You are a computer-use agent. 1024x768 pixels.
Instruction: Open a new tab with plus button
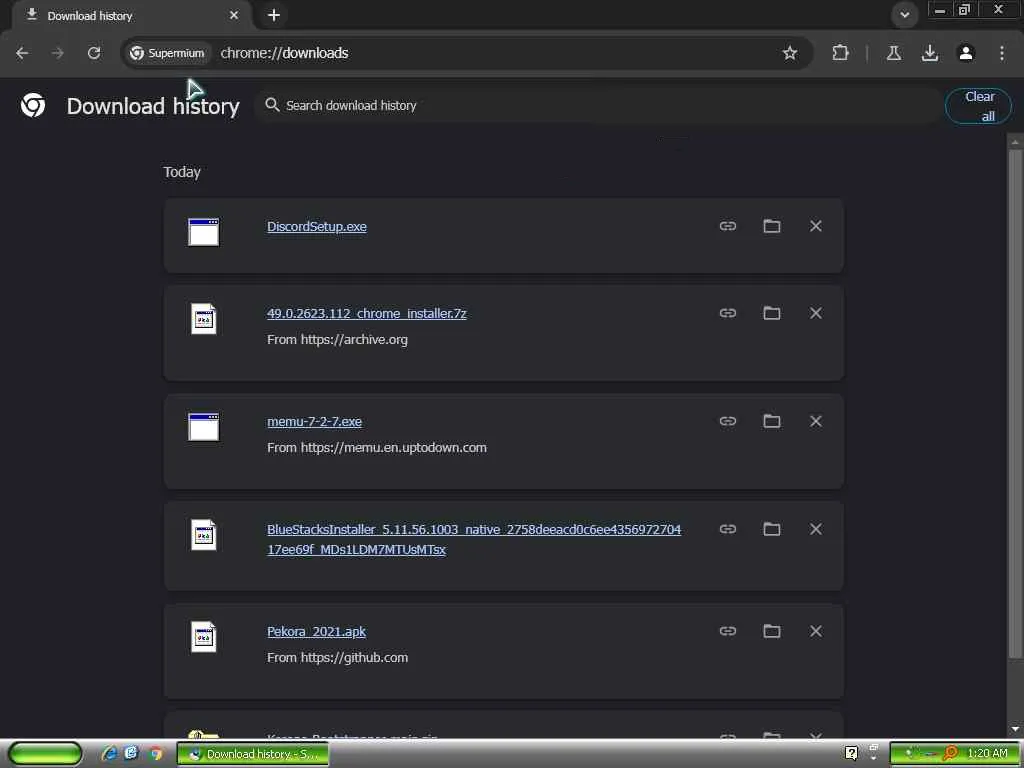click(x=274, y=15)
